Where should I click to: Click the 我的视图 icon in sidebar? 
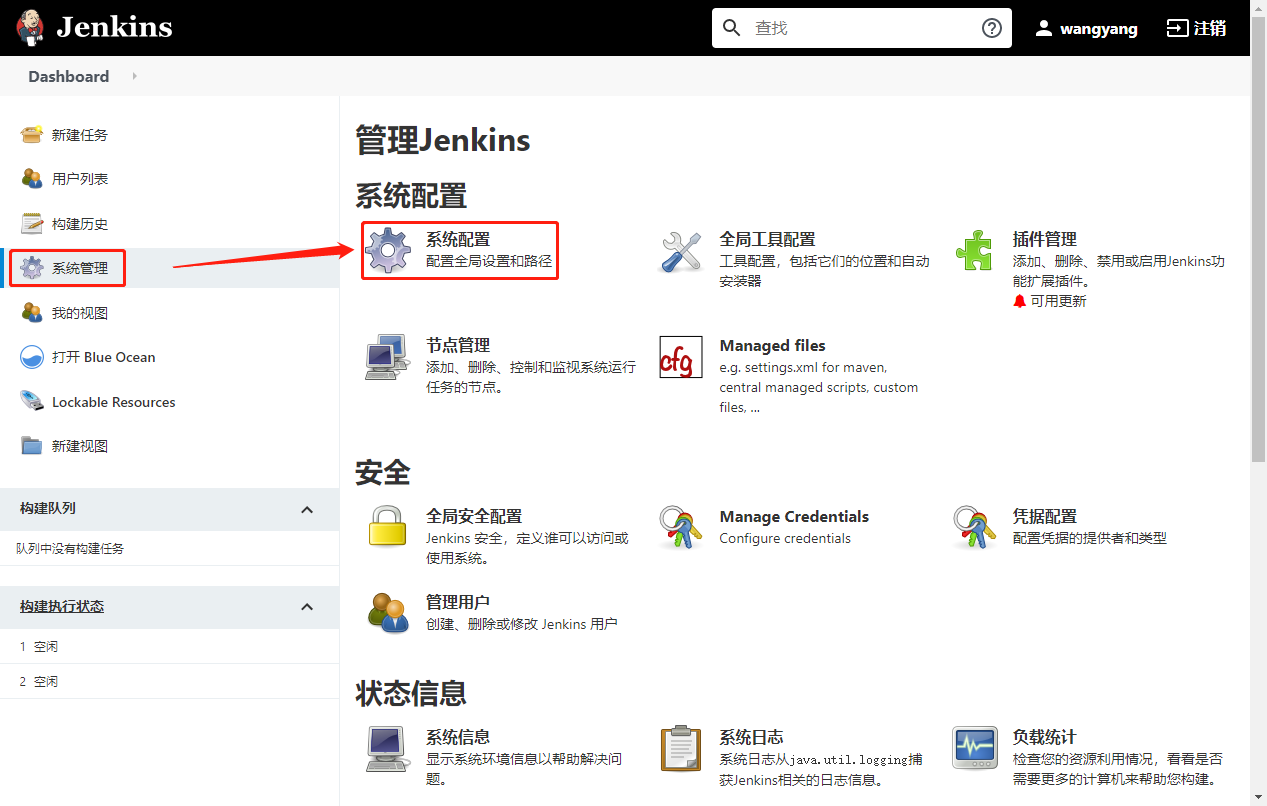(x=32, y=312)
